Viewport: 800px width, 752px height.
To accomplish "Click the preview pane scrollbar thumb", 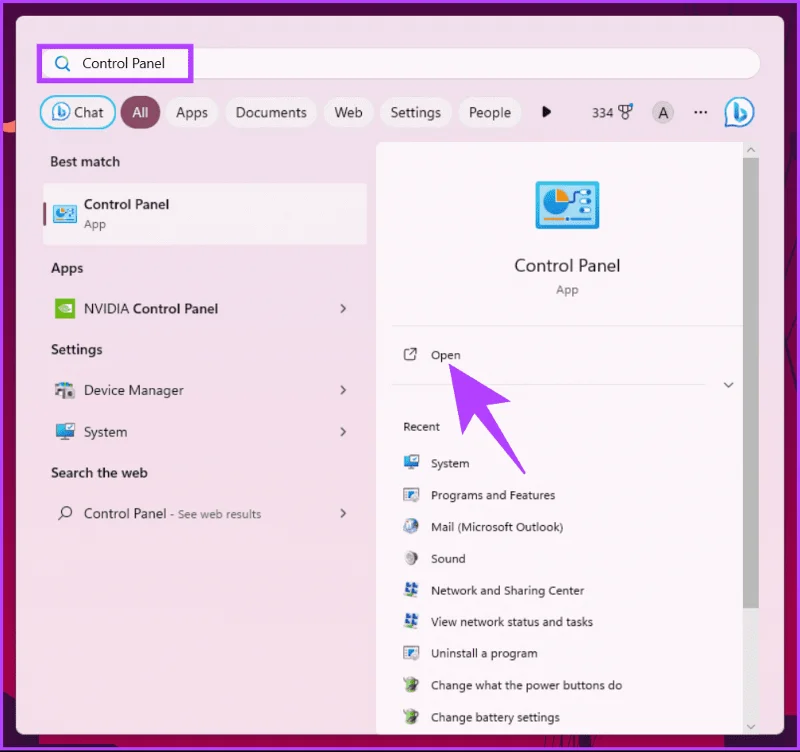I will [x=750, y=383].
